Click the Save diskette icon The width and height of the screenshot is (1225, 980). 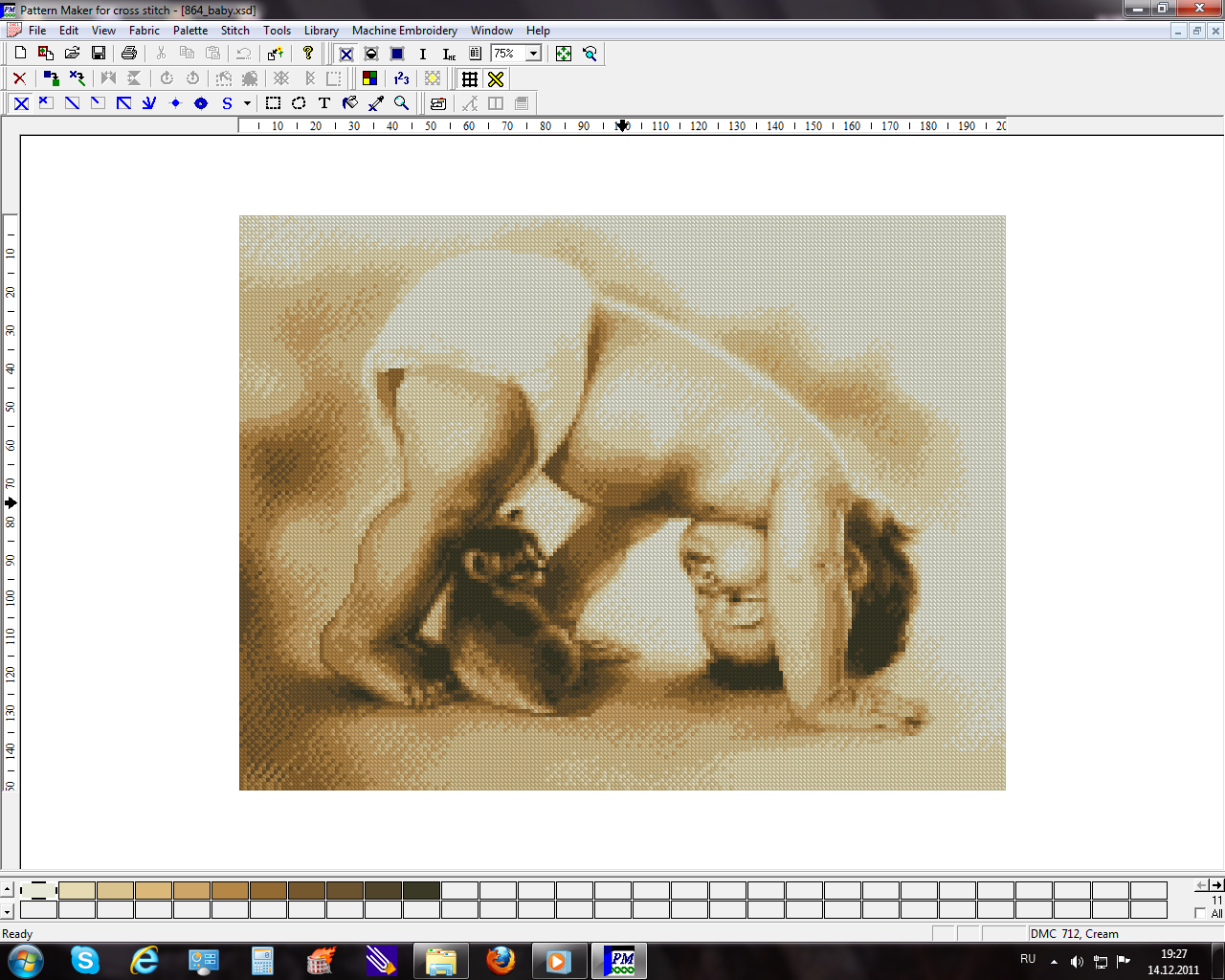[99, 54]
